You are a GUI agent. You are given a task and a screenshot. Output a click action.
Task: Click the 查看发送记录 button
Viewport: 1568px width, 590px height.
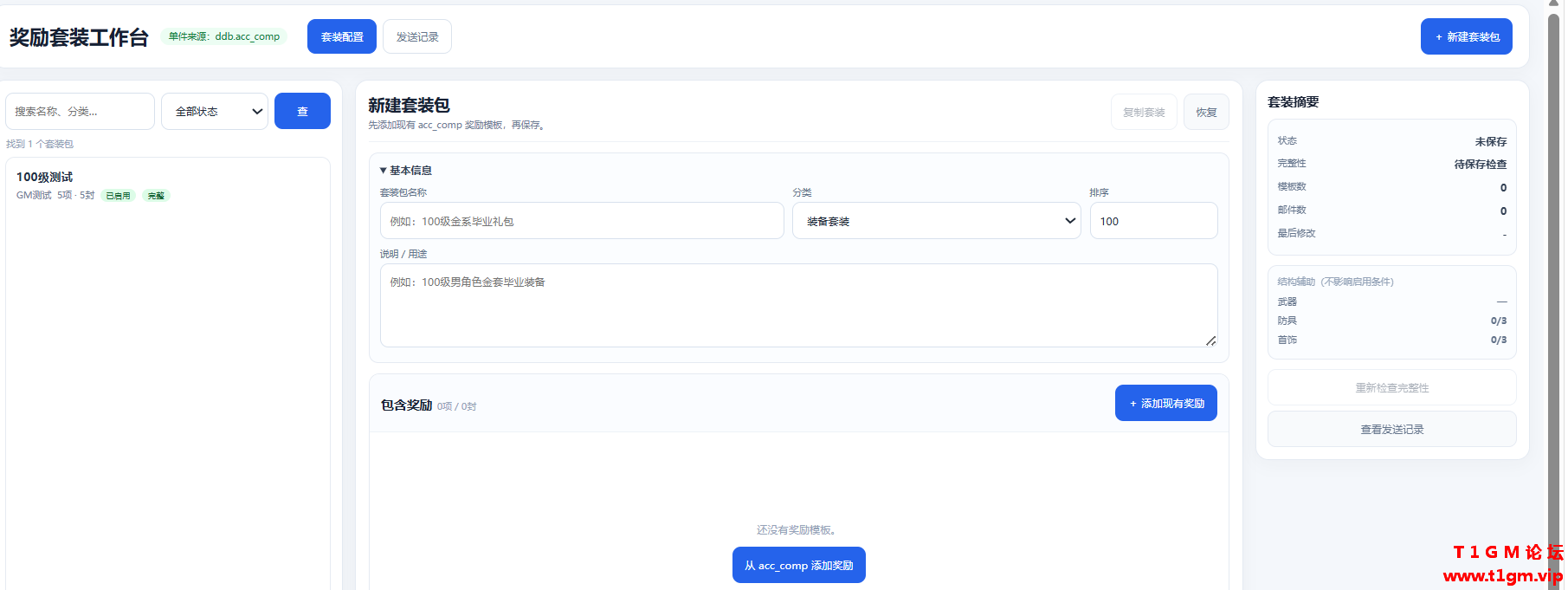[x=1392, y=429]
